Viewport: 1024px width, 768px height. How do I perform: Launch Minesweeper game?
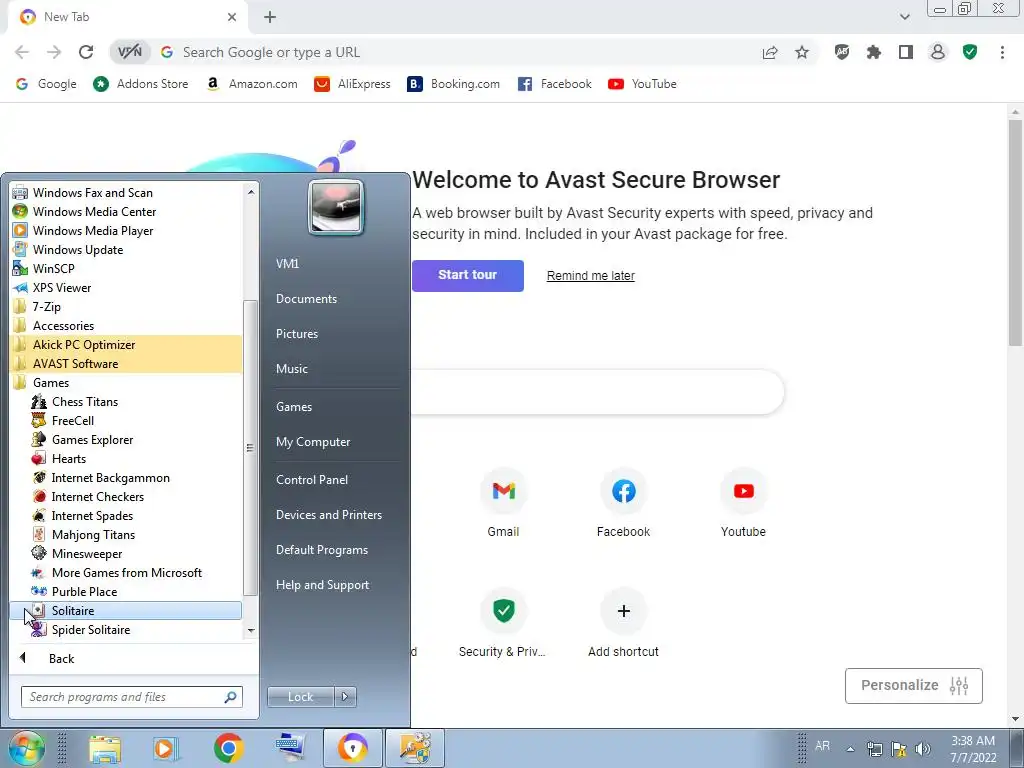coord(125,553)
